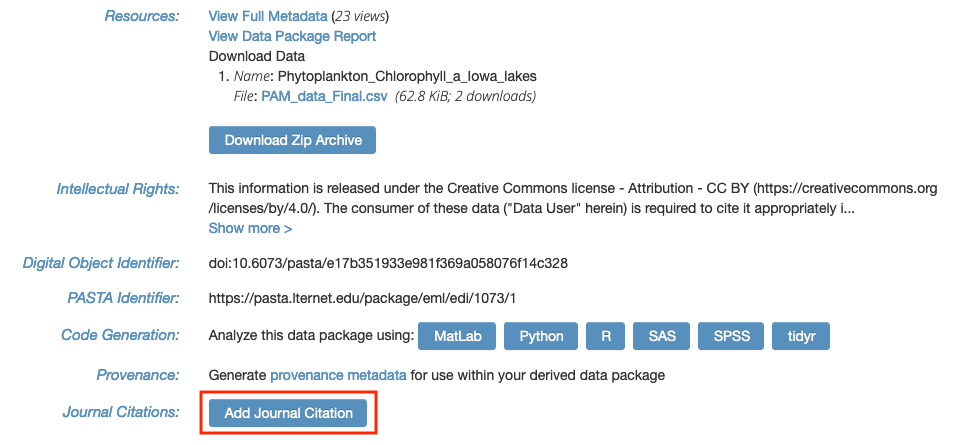Click the Provenance field label
This screenshot has width=959, height=445.
(138, 375)
